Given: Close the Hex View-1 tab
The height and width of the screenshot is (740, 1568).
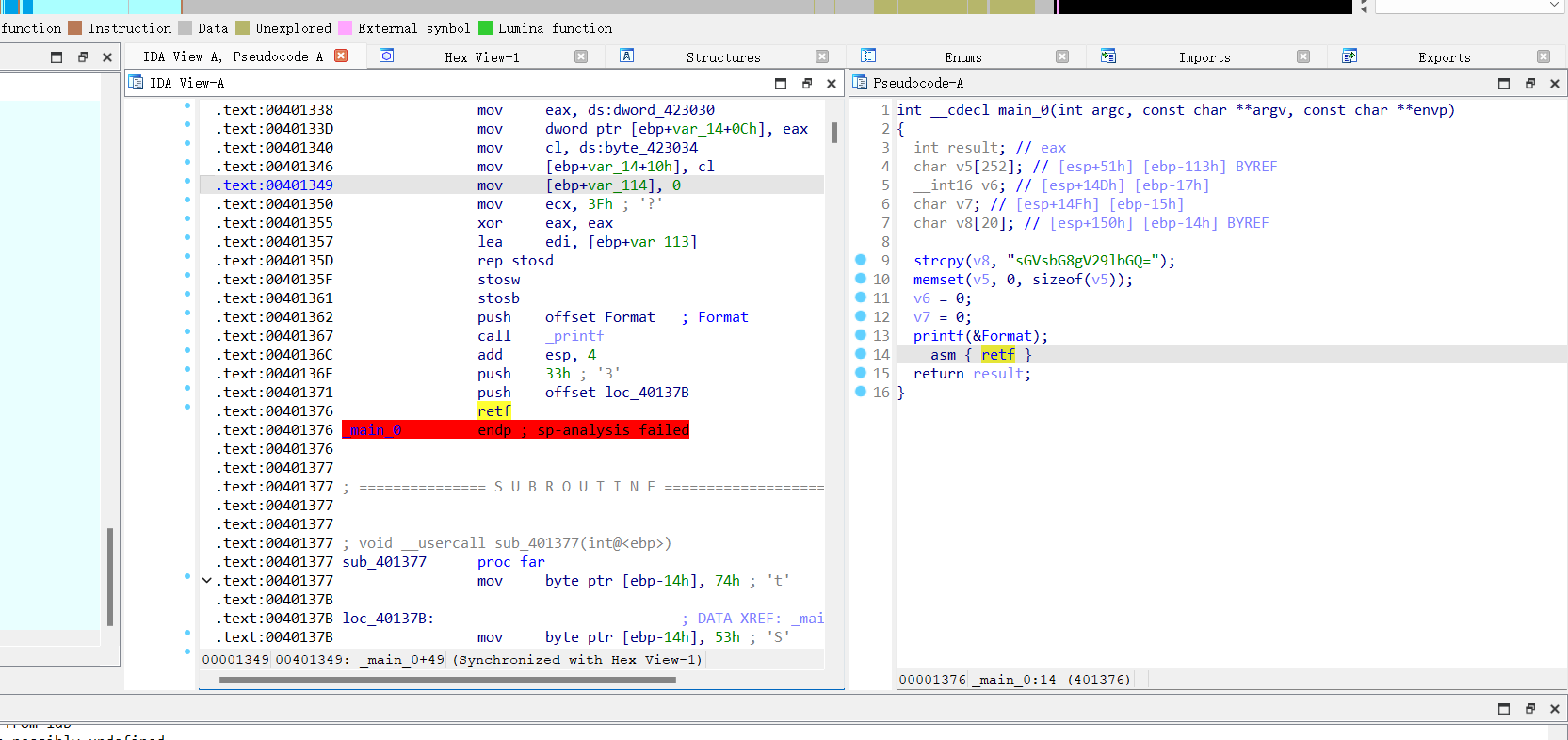Looking at the screenshot, I should click(581, 56).
